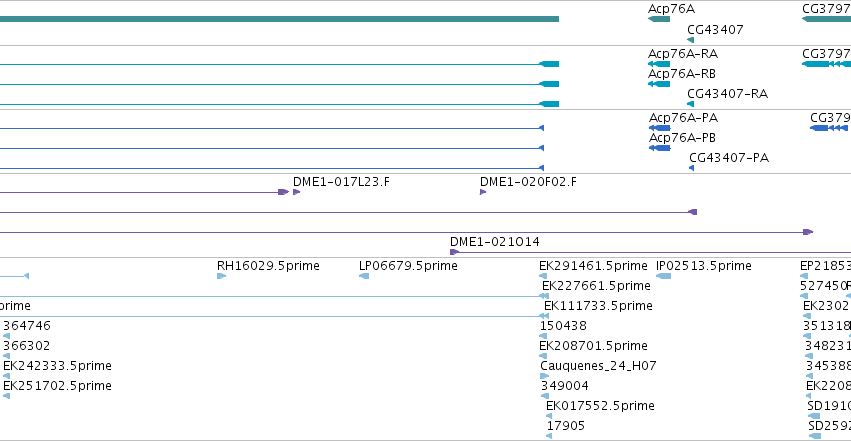The image size is (851, 441).
Task: Click the Acp76A gene arrow glyph
Action: pos(659,19)
